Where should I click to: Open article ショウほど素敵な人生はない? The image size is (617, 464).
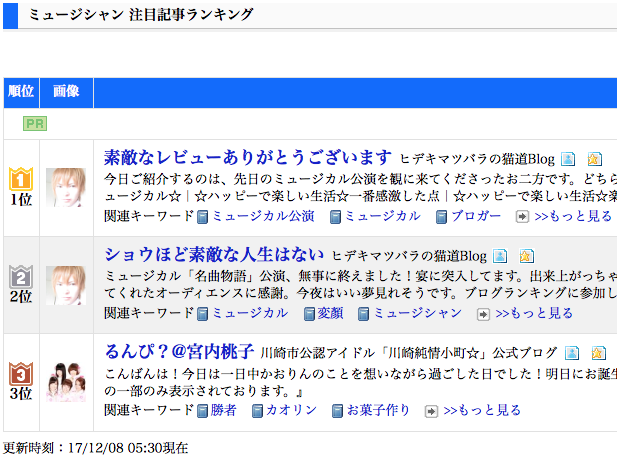214,254
